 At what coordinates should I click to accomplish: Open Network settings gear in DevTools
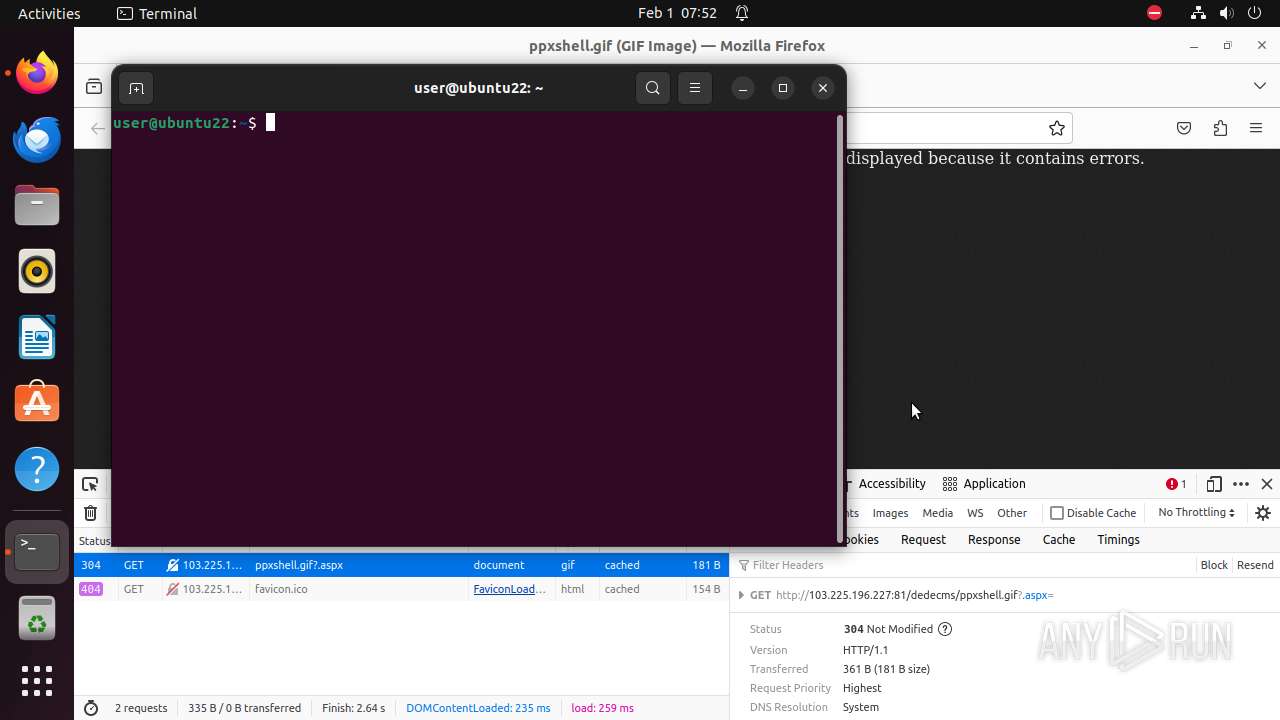[x=1263, y=513]
